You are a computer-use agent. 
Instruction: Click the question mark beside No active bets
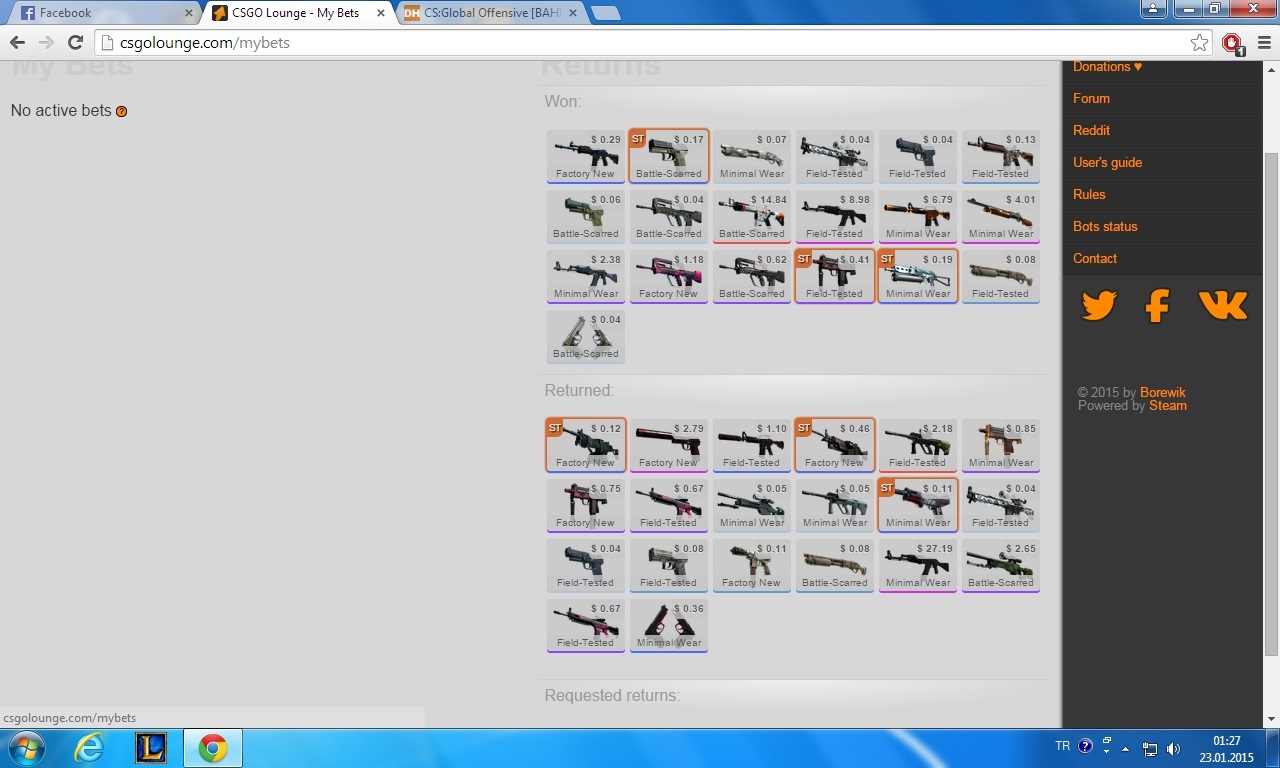pos(122,111)
